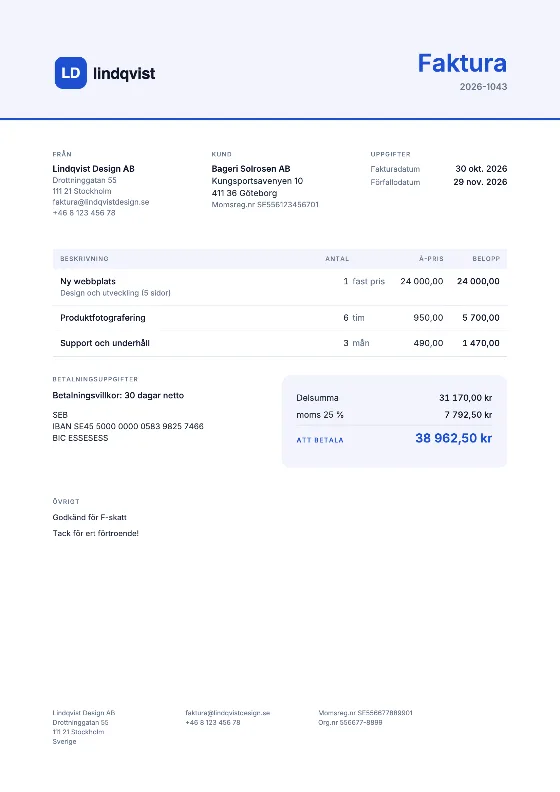Select due date 29 nov. 2026
Image resolution: width=560 pixels, height=792 pixels.
[x=480, y=182]
